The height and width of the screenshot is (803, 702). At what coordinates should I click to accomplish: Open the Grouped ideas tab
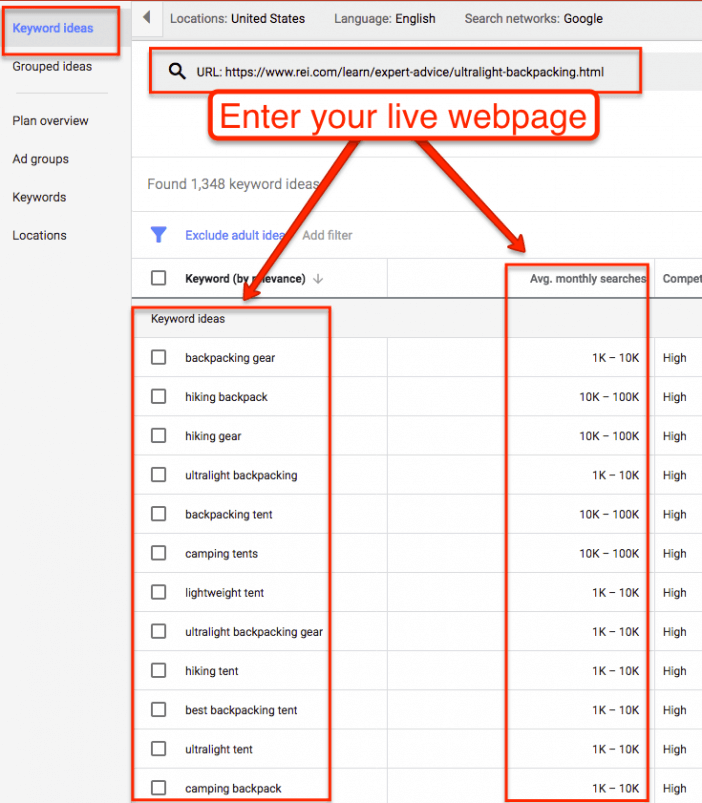(x=52, y=67)
